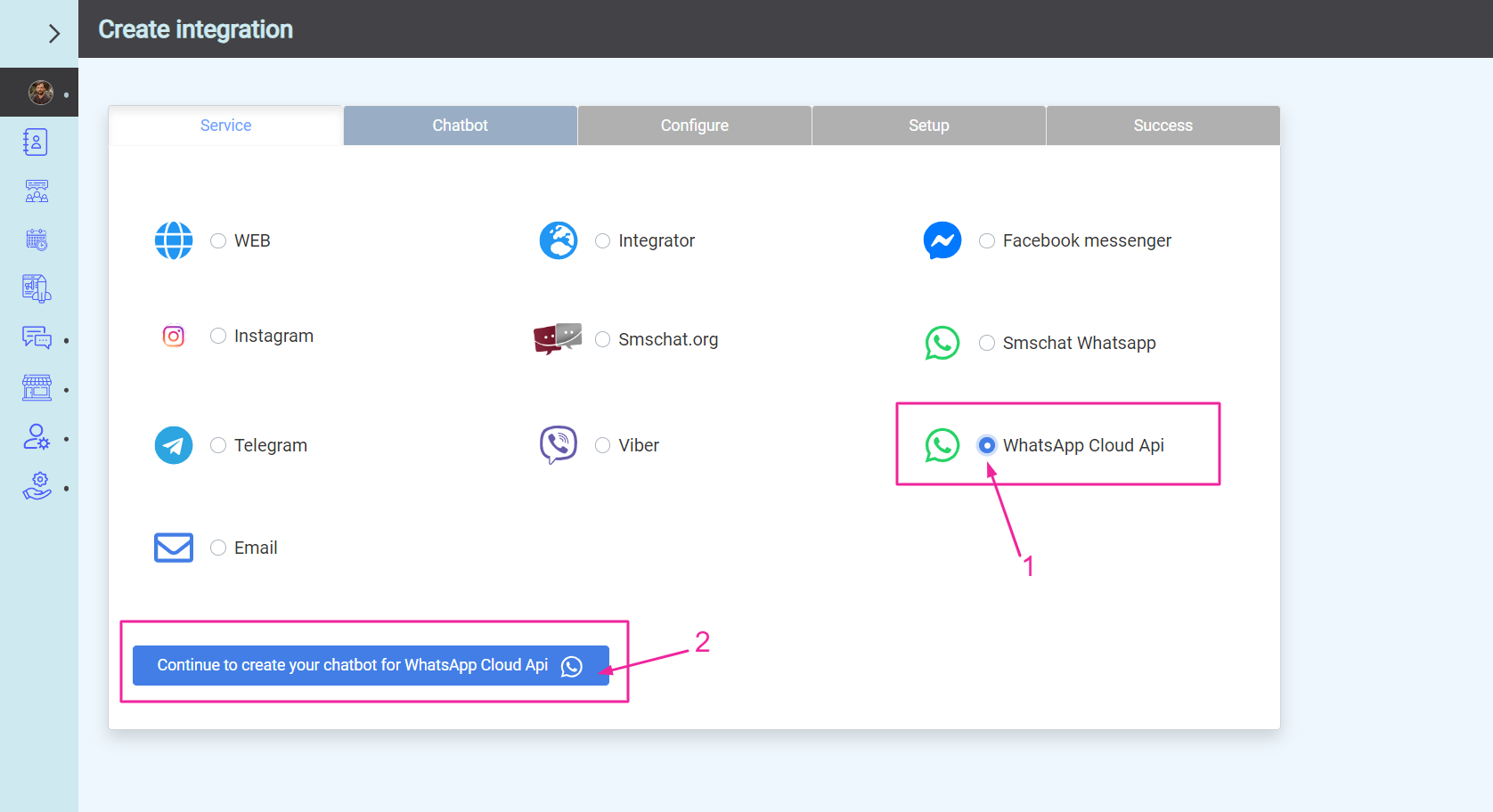Screen dimensions: 1493x812
Task: Open the user settings icon in sidebar
Action: pos(37,436)
